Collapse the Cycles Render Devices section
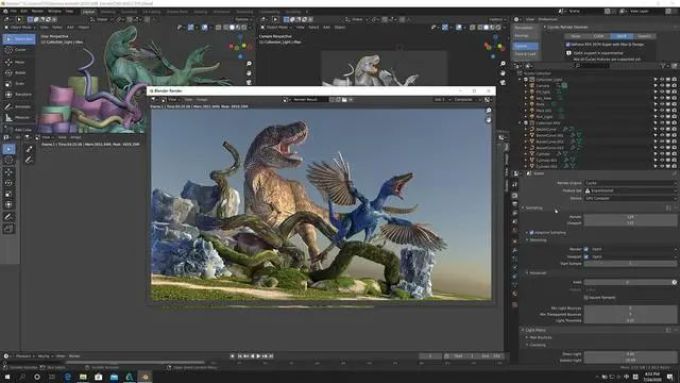Image resolution: width=680 pixels, height=383 pixels. click(x=566, y=27)
